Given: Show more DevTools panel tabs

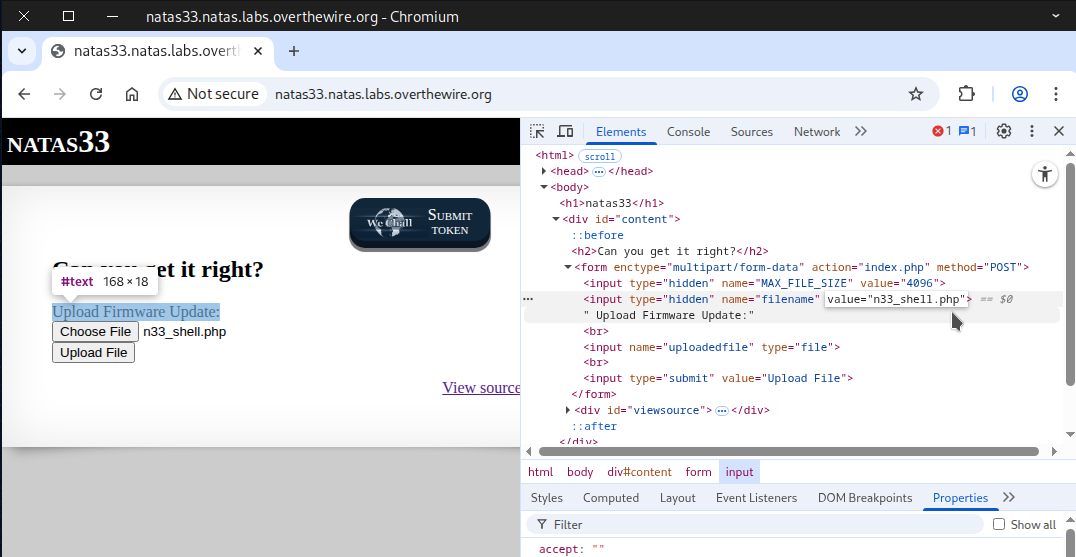Looking at the screenshot, I should tap(861, 132).
